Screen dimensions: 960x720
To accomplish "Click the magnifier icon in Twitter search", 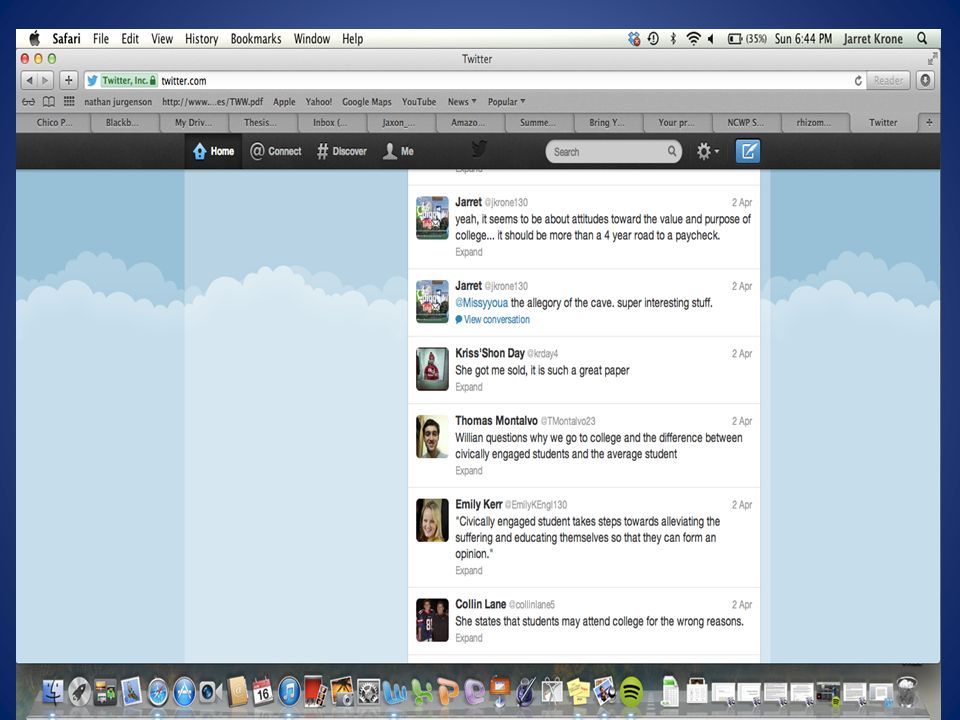I will [x=672, y=151].
